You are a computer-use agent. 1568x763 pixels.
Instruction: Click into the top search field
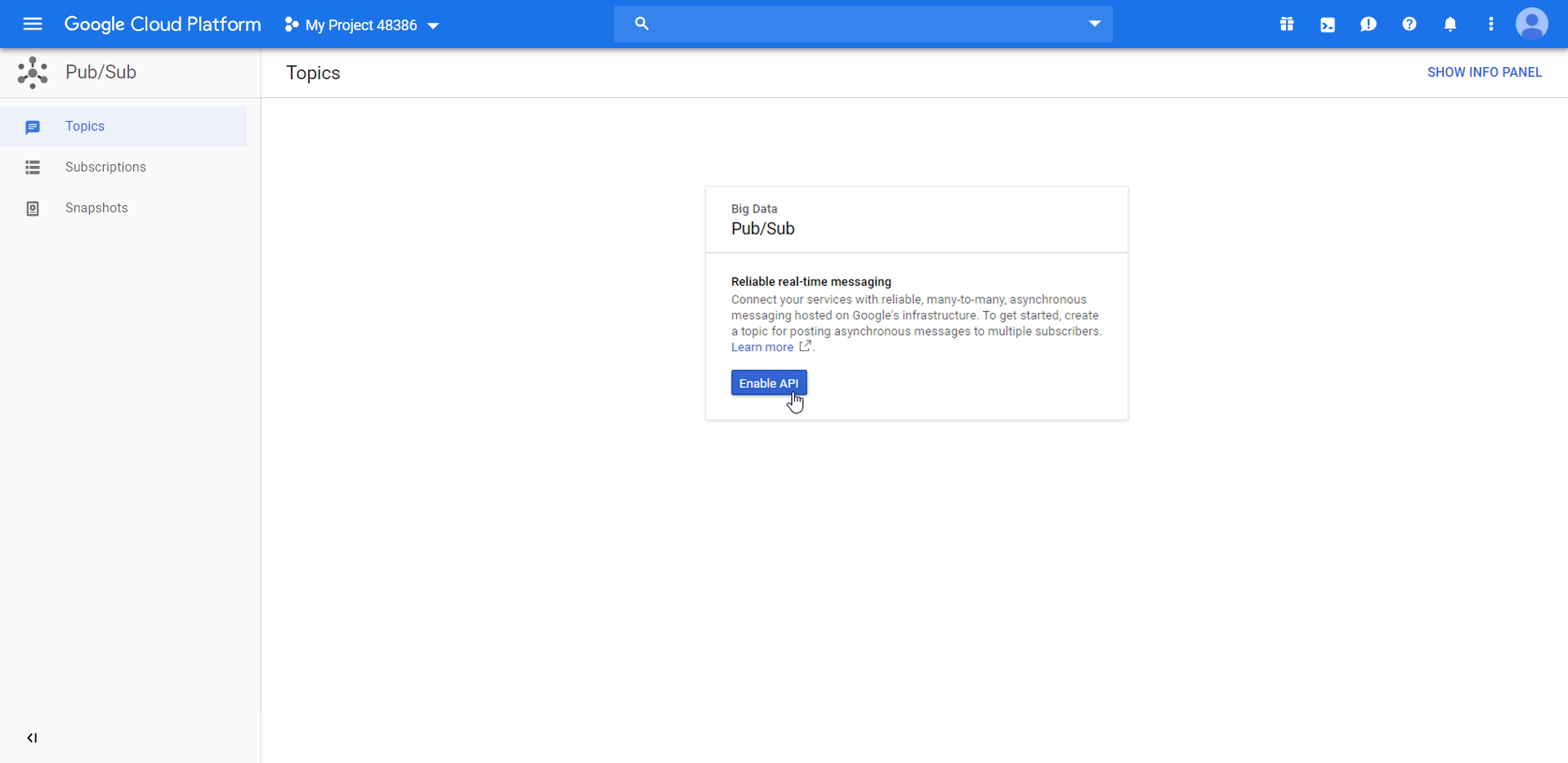[864, 24]
